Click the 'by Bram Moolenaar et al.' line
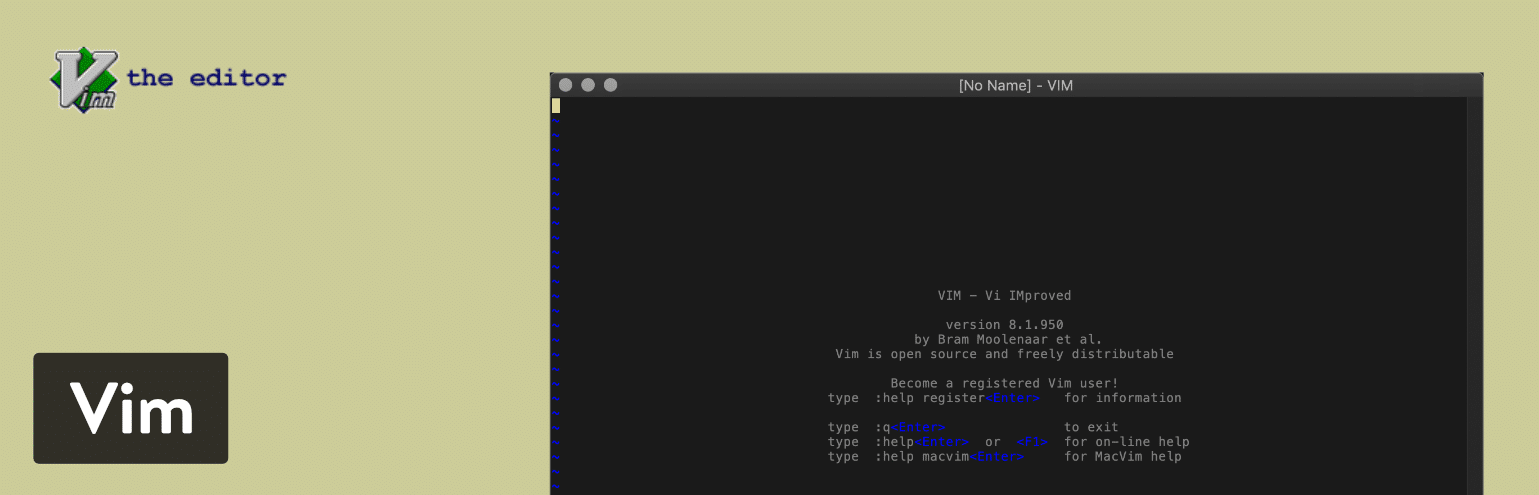Image resolution: width=1539 pixels, height=495 pixels. coord(1004,339)
